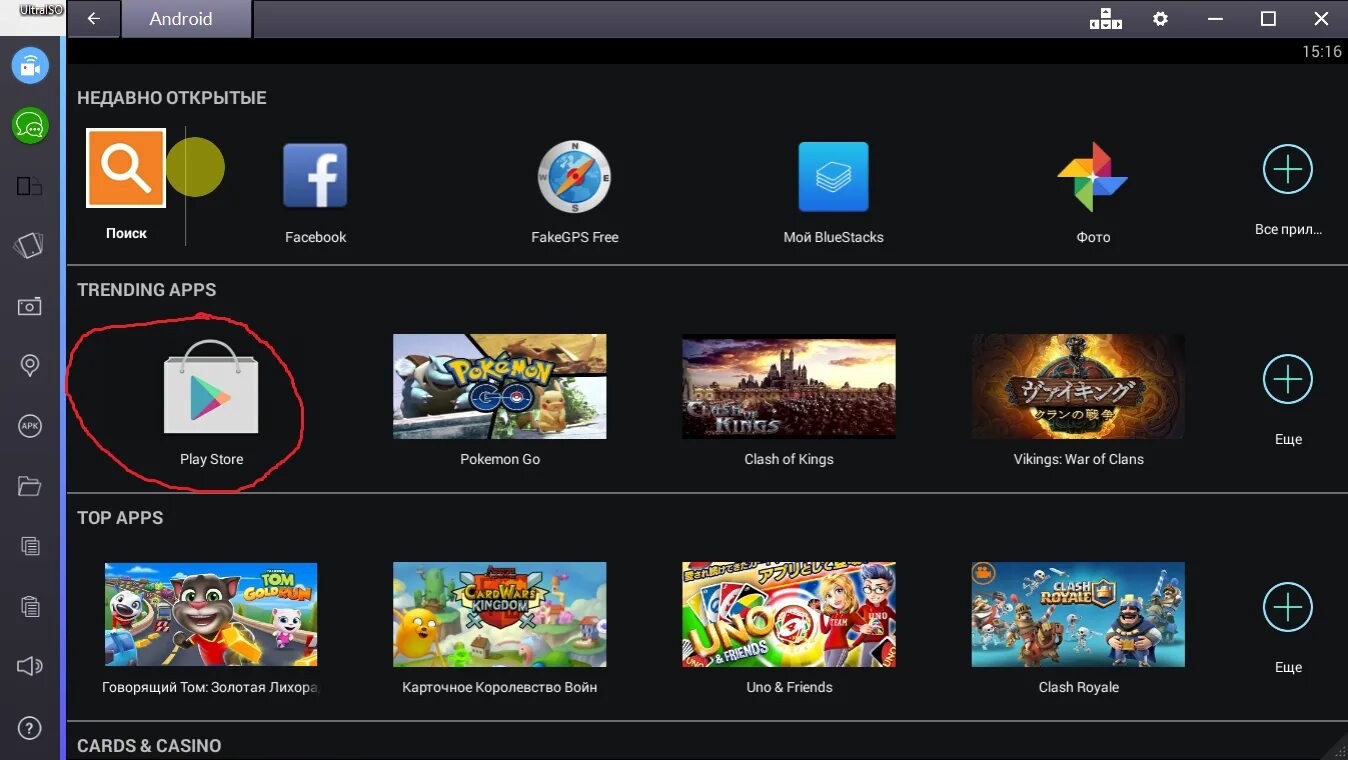Click the speaker volume sidebar icon
Image resolution: width=1348 pixels, height=760 pixels.
(30, 666)
